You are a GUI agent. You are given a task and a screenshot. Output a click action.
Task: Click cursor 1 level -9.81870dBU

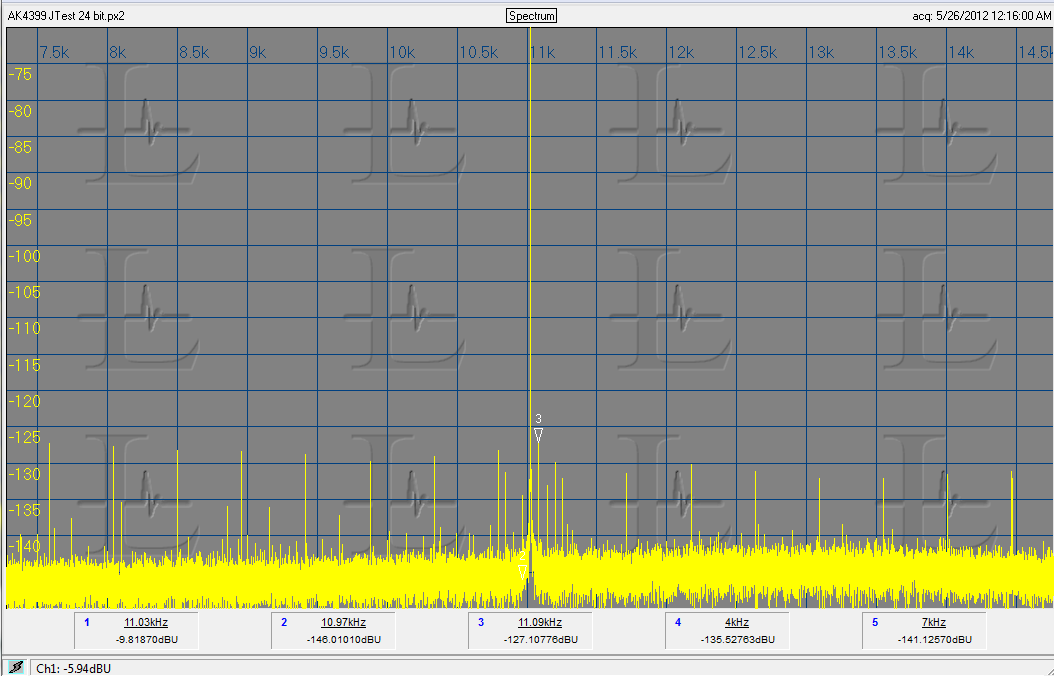146,639
